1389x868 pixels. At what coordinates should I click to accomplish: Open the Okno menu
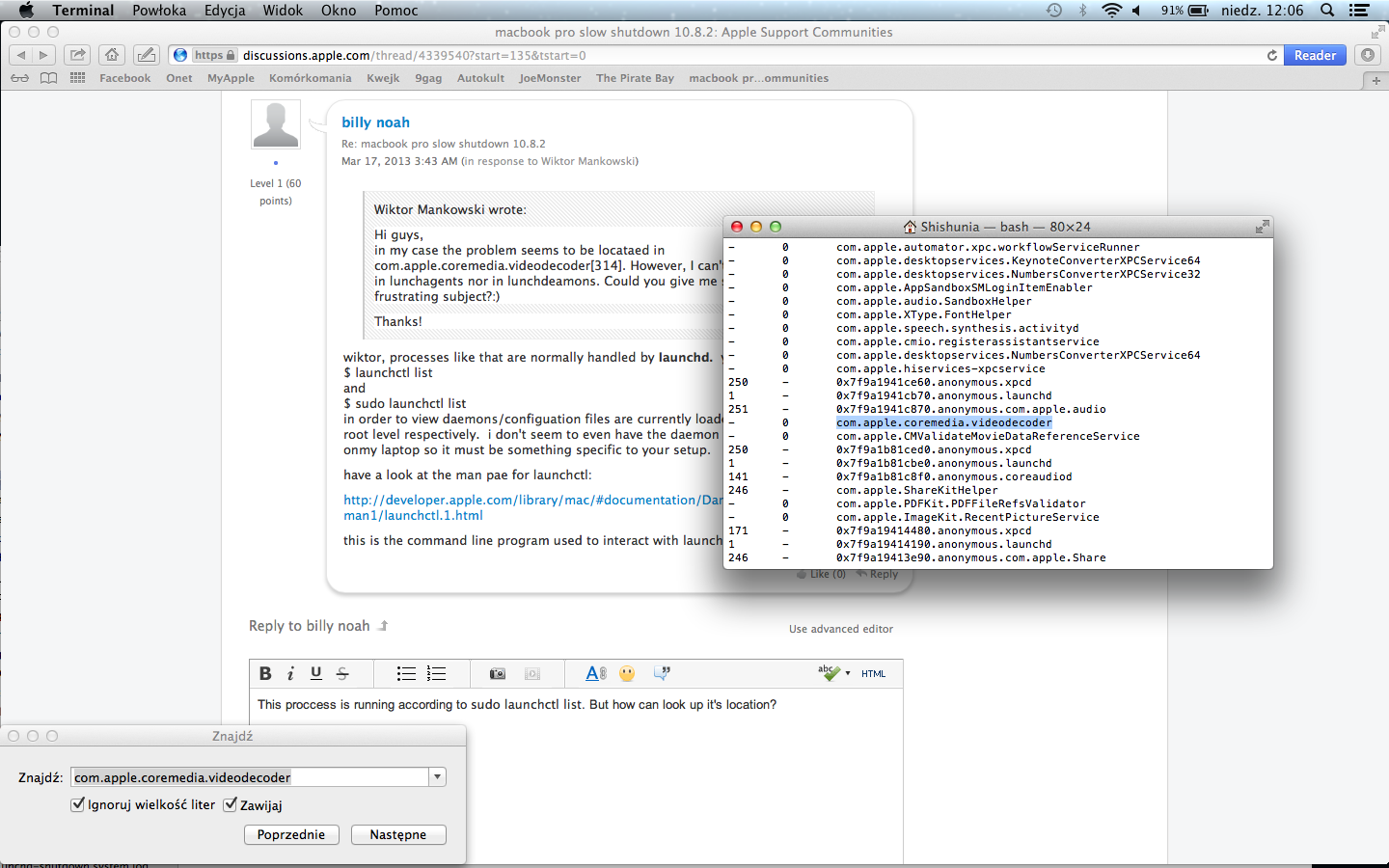(x=339, y=11)
